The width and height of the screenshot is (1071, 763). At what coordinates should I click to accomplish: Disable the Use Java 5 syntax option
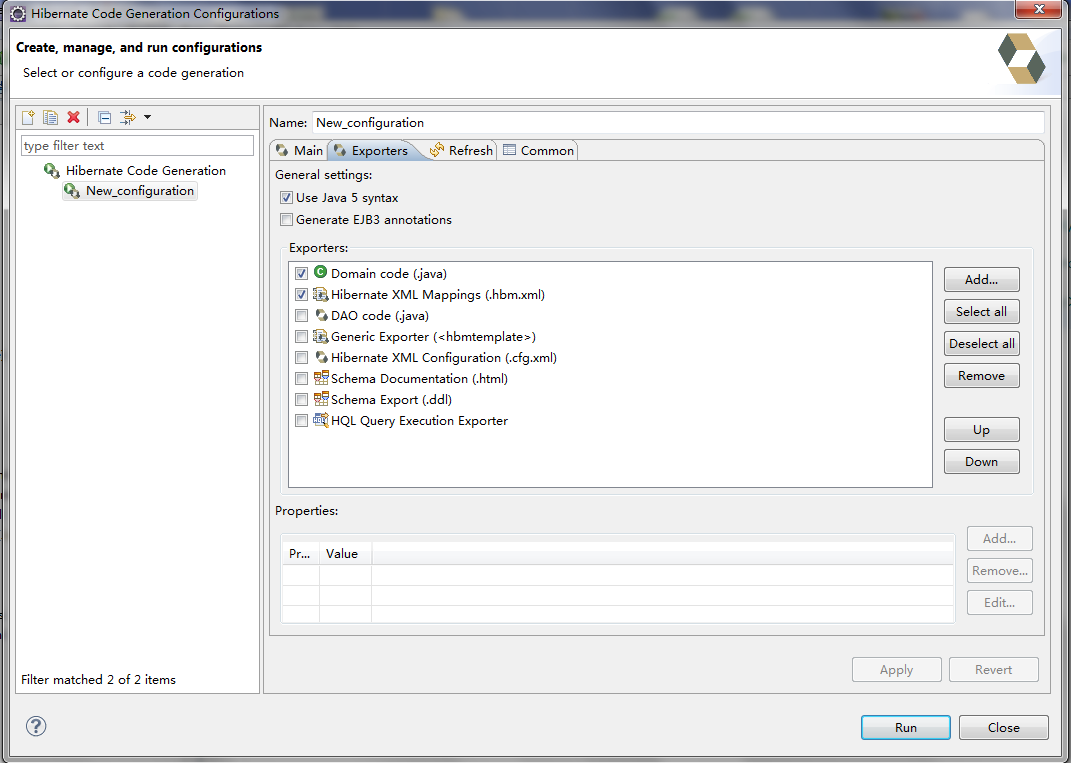tap(287, 197)
